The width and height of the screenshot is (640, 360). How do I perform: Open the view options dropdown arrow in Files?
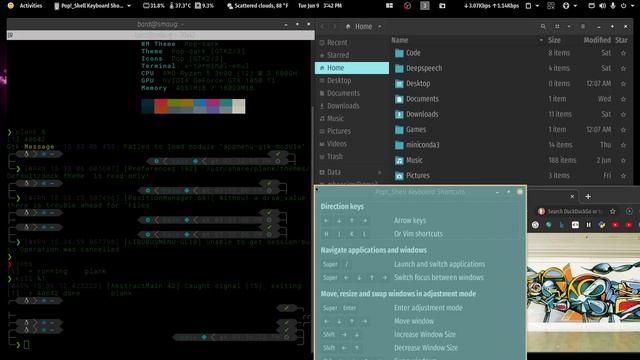pyautogui.click(x=569, y=27)
